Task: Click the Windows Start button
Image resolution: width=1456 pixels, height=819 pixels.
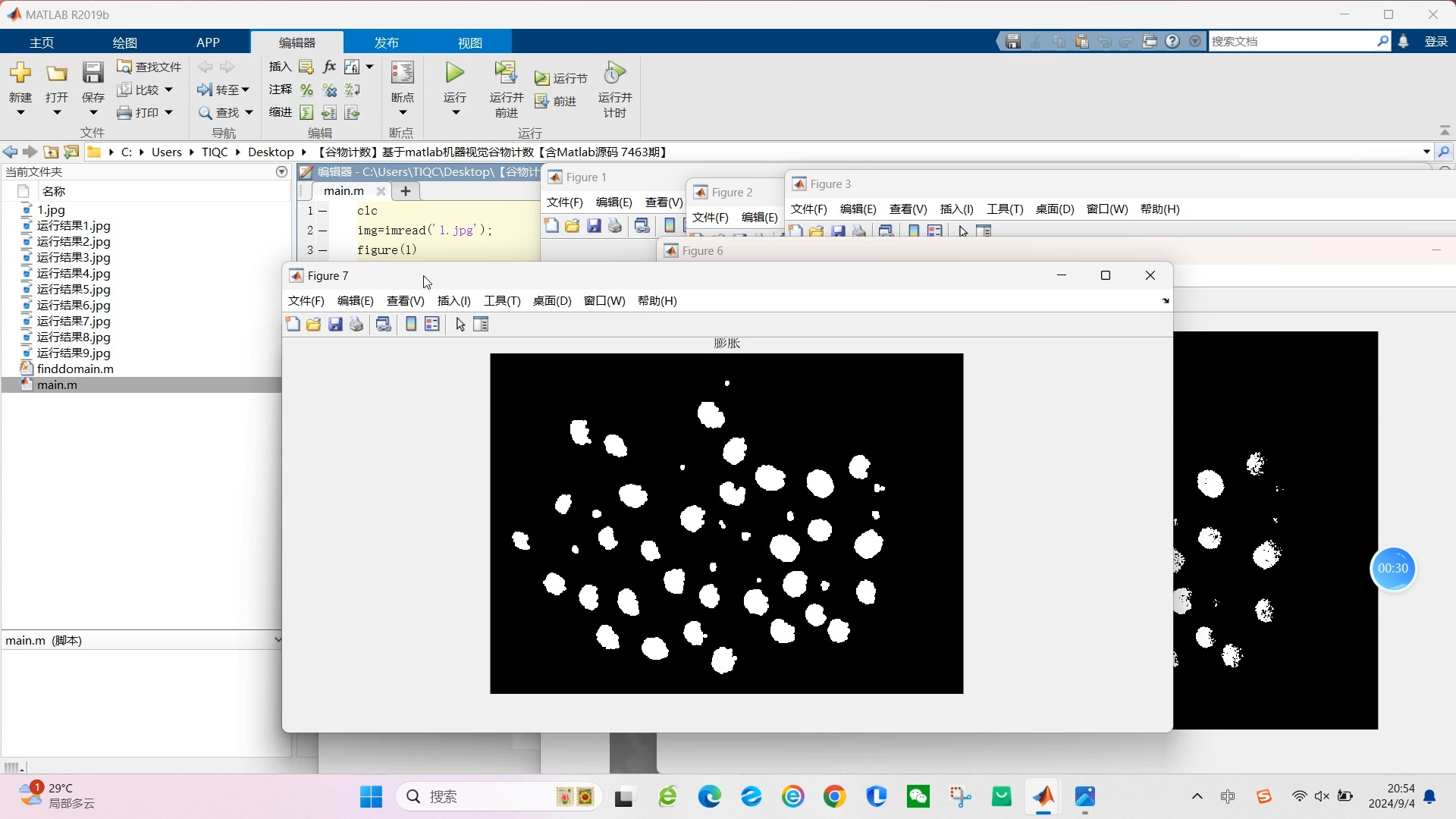Action: pyautogui.click(x=371, y=797)
